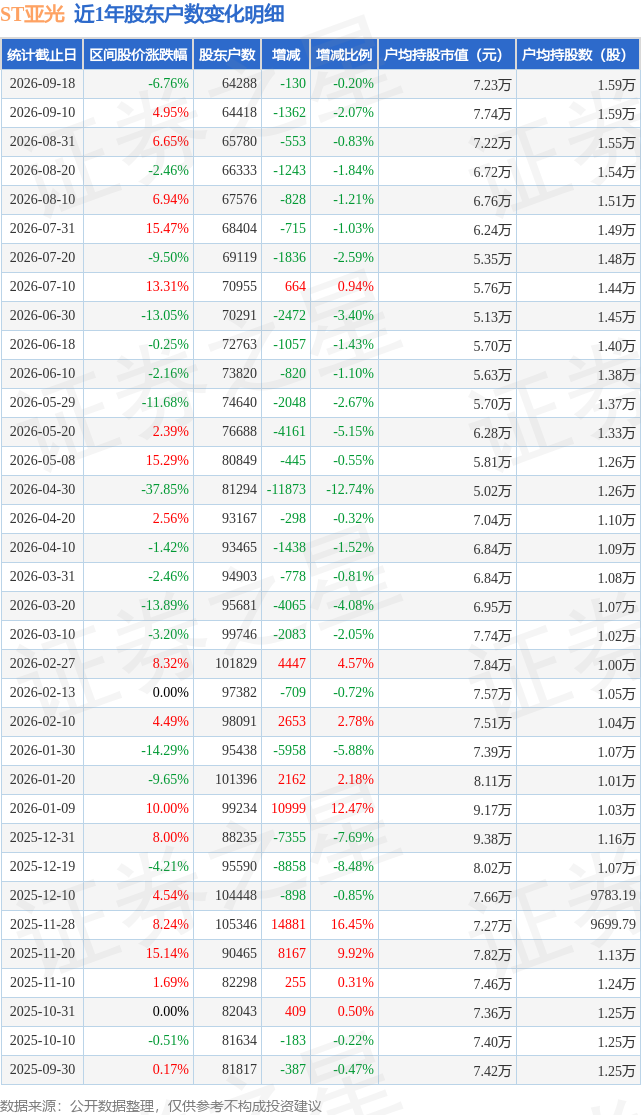Viewport: 641px width, 1115px height.
Task: Click the ST亚光 title text
Action: point(32,14)
